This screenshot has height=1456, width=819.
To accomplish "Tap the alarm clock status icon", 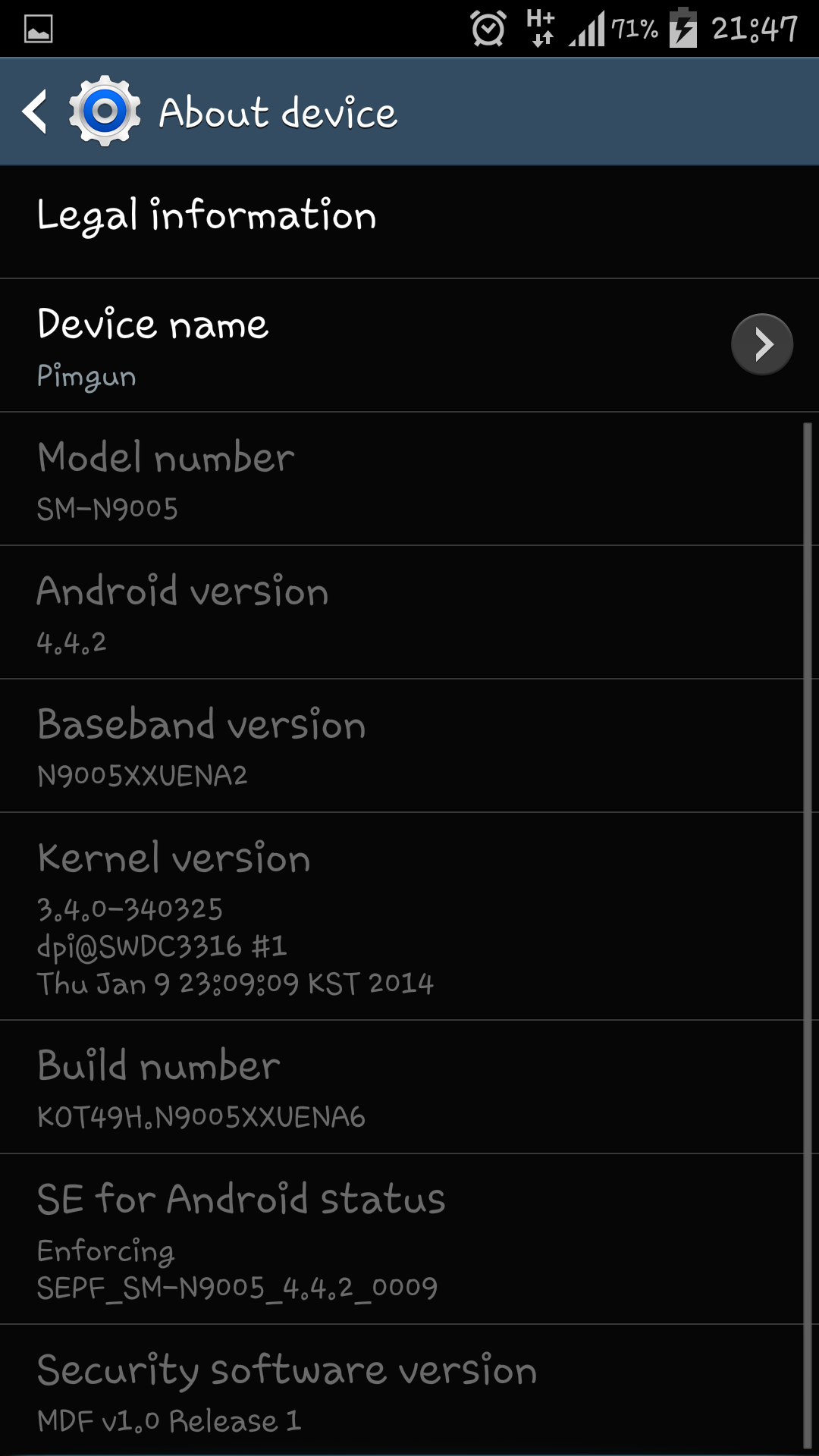I will click(488, 29).
